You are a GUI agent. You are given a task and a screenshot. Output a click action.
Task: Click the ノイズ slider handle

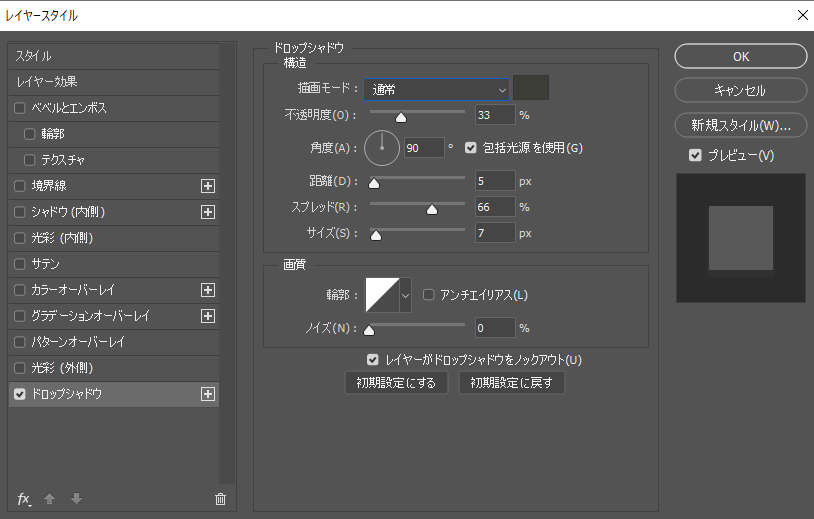[x=369, y=331]
